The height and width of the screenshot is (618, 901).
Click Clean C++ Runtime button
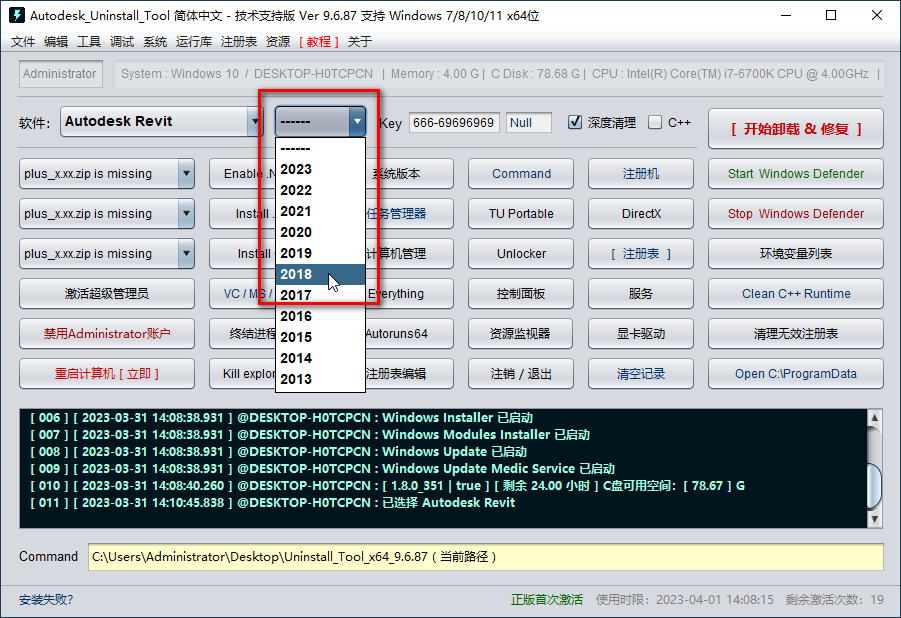pyautogui.click(x=796, y=293)
